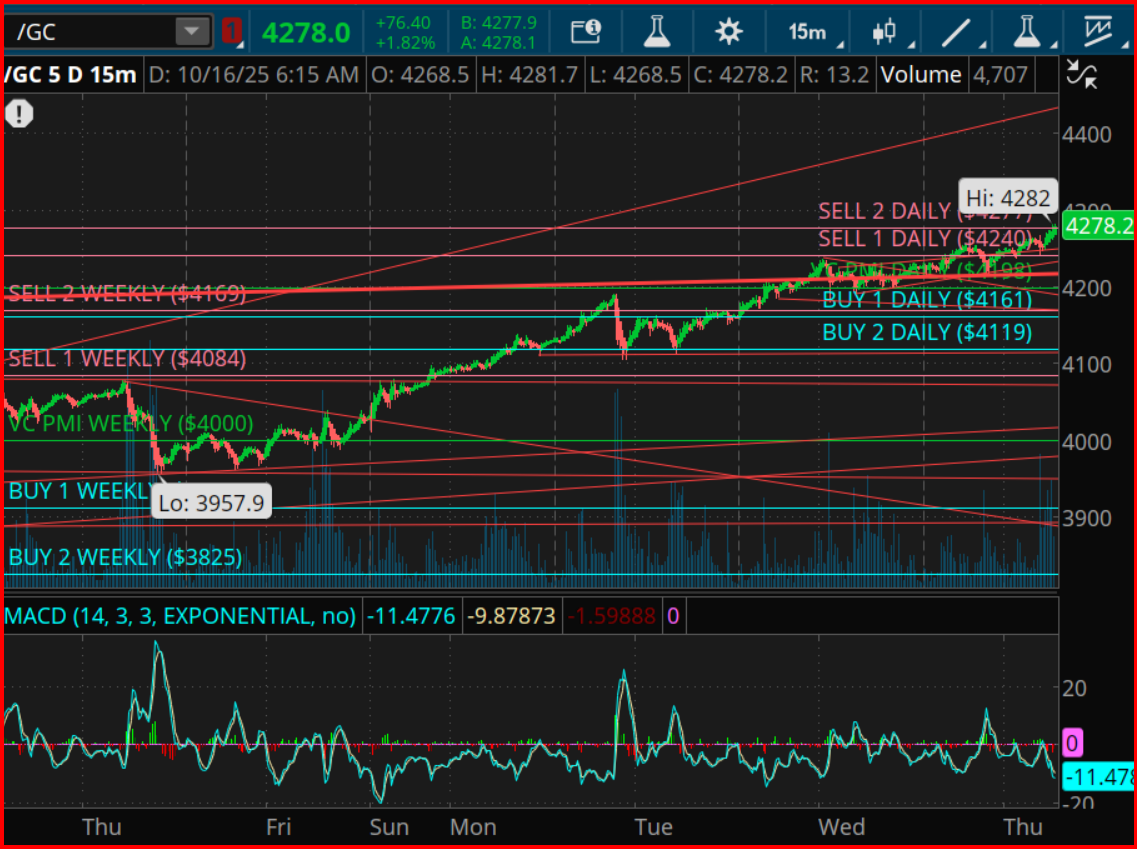Click the BUY 1 DAILY label
The width and height of the screenshot is (1137, 849).
click(x=927, y=299)
